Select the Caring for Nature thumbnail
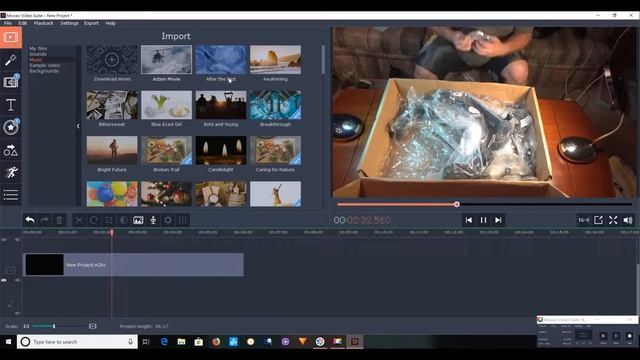Viewport: 640px width, 360px height. tap(276, 150)
